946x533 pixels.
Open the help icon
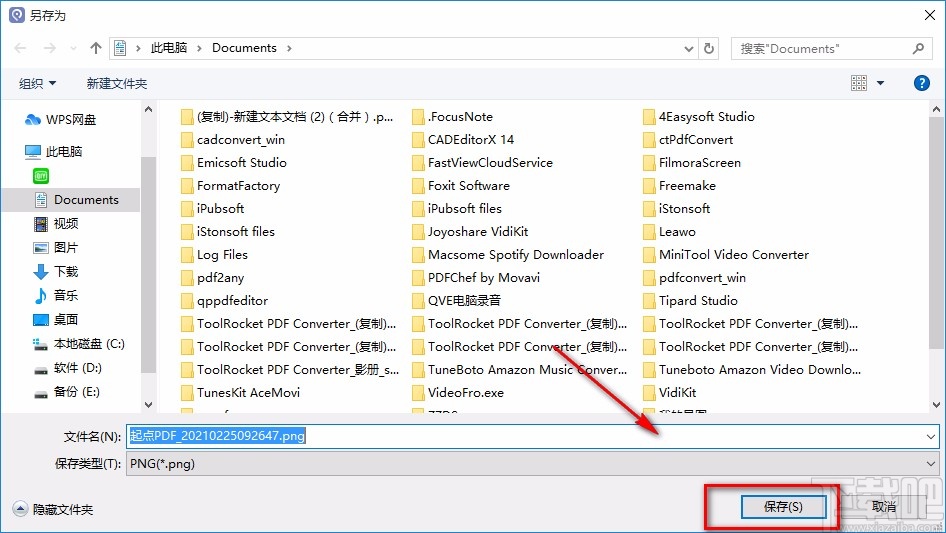pos(922,83)
